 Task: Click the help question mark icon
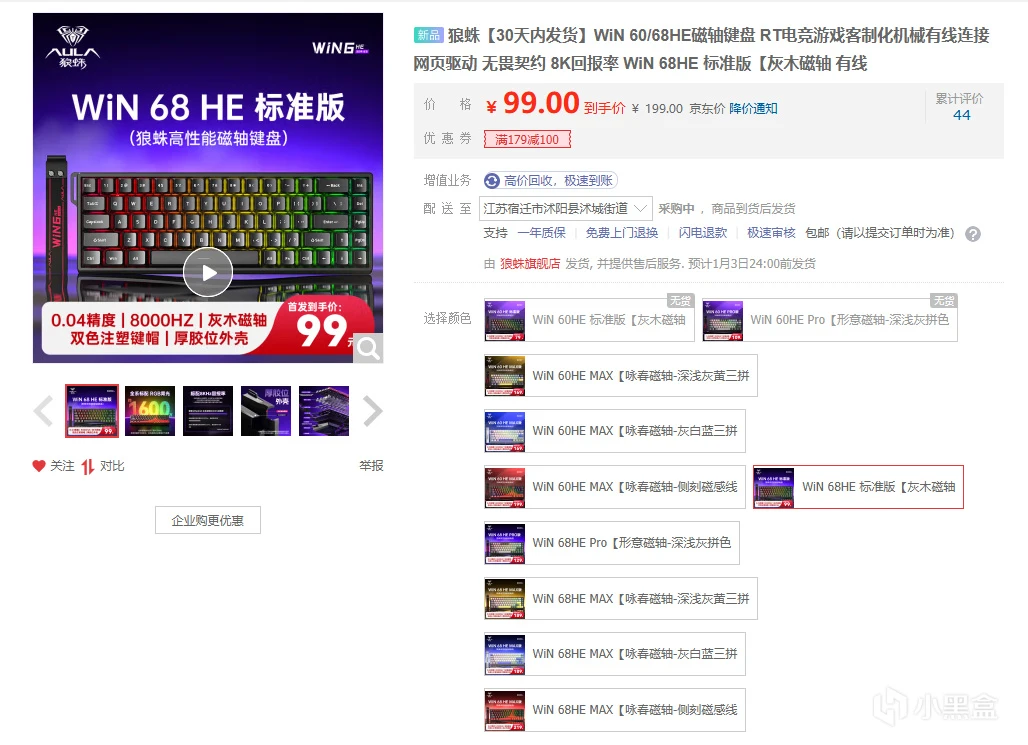pyautogui.click(x=972, y=234)
